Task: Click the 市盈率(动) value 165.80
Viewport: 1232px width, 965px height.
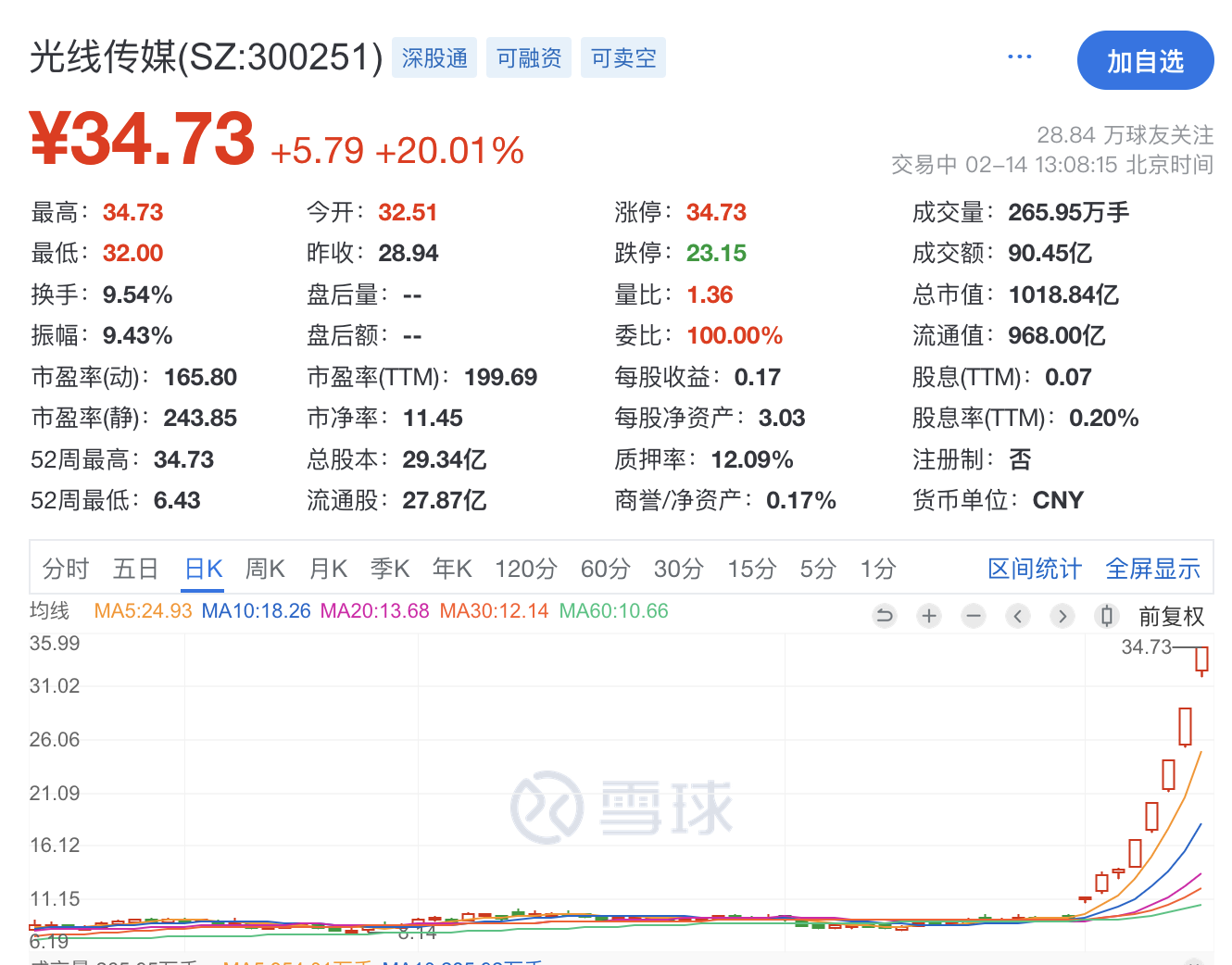Action: tap(200, 377)
